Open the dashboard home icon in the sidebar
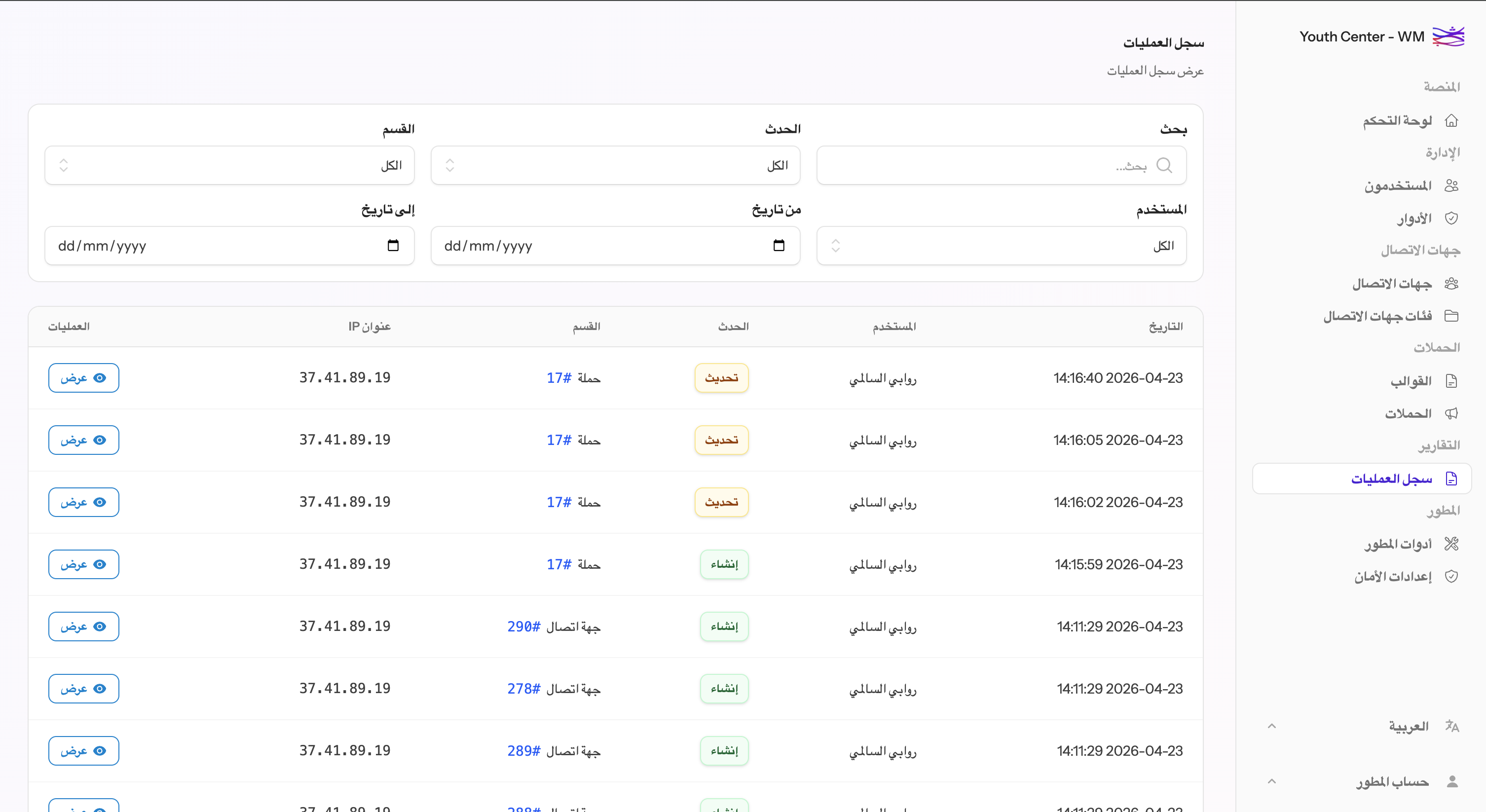This screenshot has height=812, width=1486. click(x=1452, y=120)
